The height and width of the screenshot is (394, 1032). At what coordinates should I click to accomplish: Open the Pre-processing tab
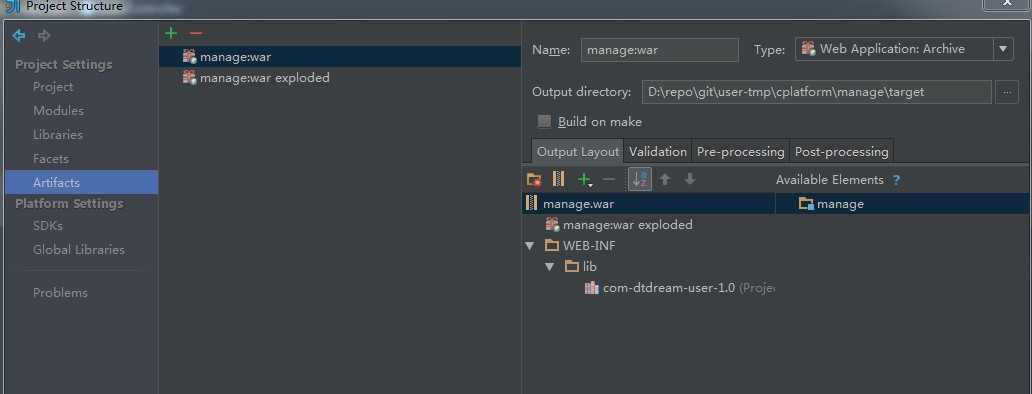pos(740,151)
